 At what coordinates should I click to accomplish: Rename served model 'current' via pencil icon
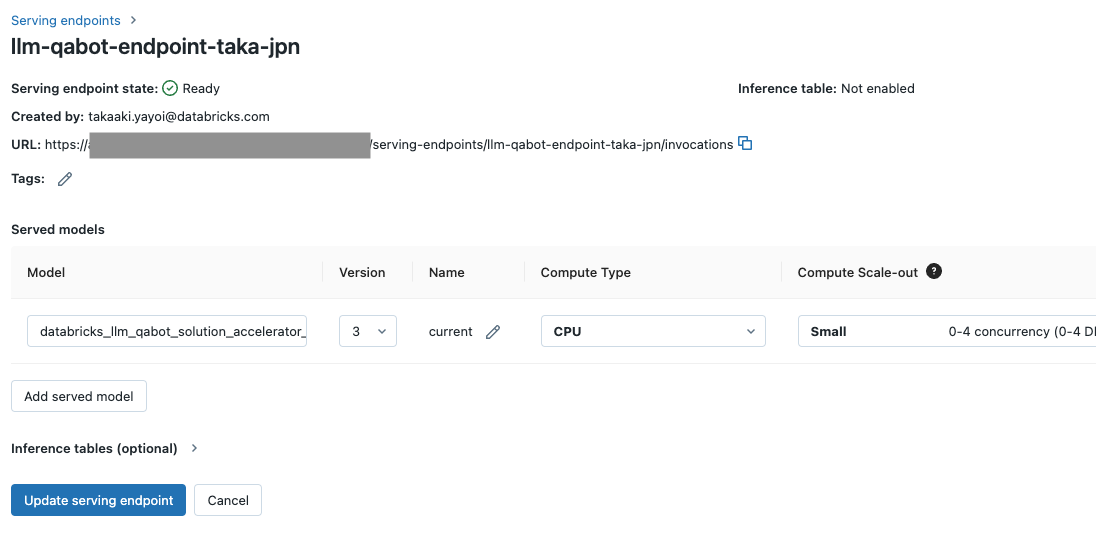pyautogui.click(x=492, y=332)
